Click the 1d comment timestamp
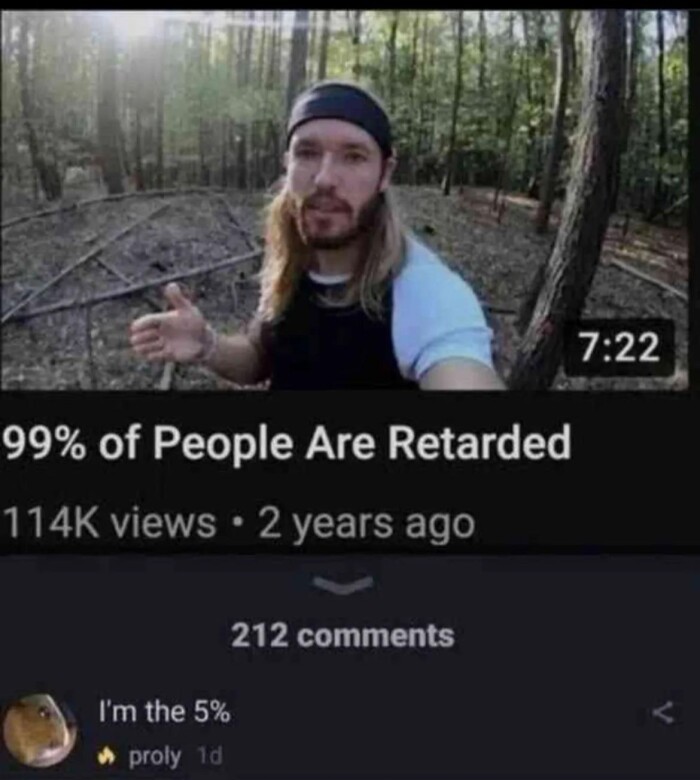Screen dimensions: 700x780 (210, 757)
